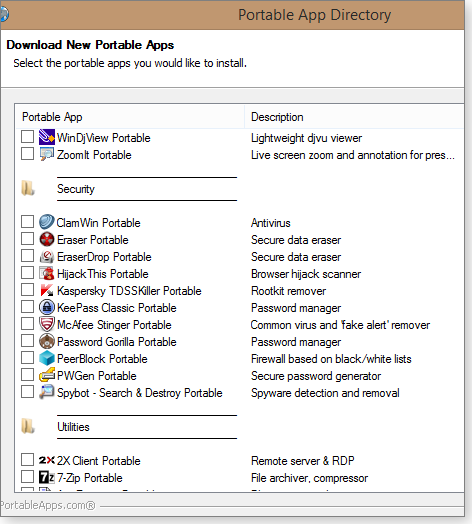Enable the PeerBlock Portable checkbox
The image size is (472, 524).
[27, 358]
